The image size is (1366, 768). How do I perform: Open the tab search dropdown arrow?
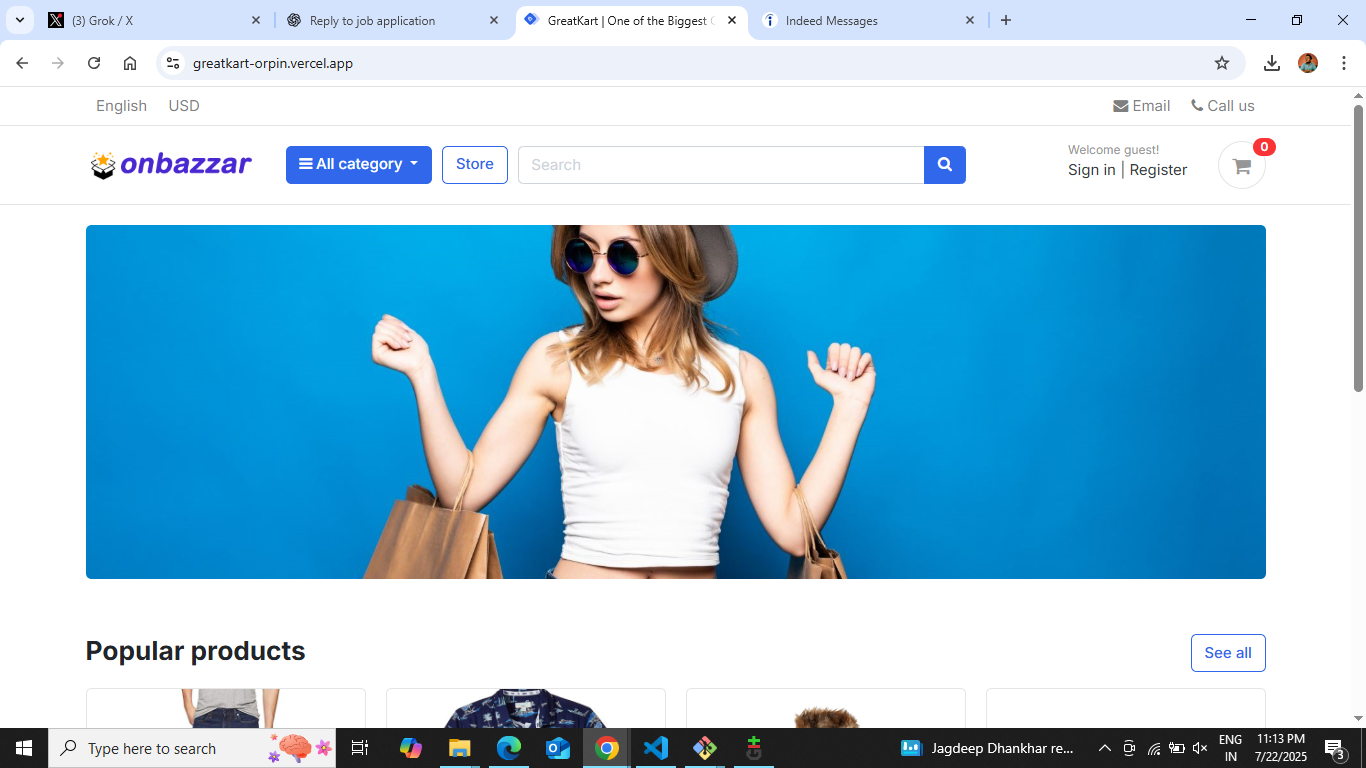point(20,20)
